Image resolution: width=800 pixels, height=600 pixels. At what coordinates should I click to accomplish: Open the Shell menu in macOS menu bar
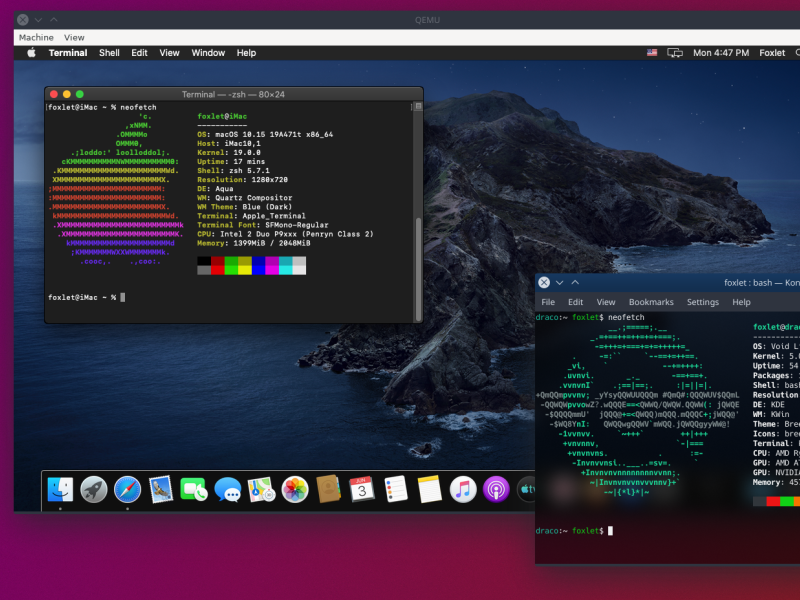coord(109,53)
